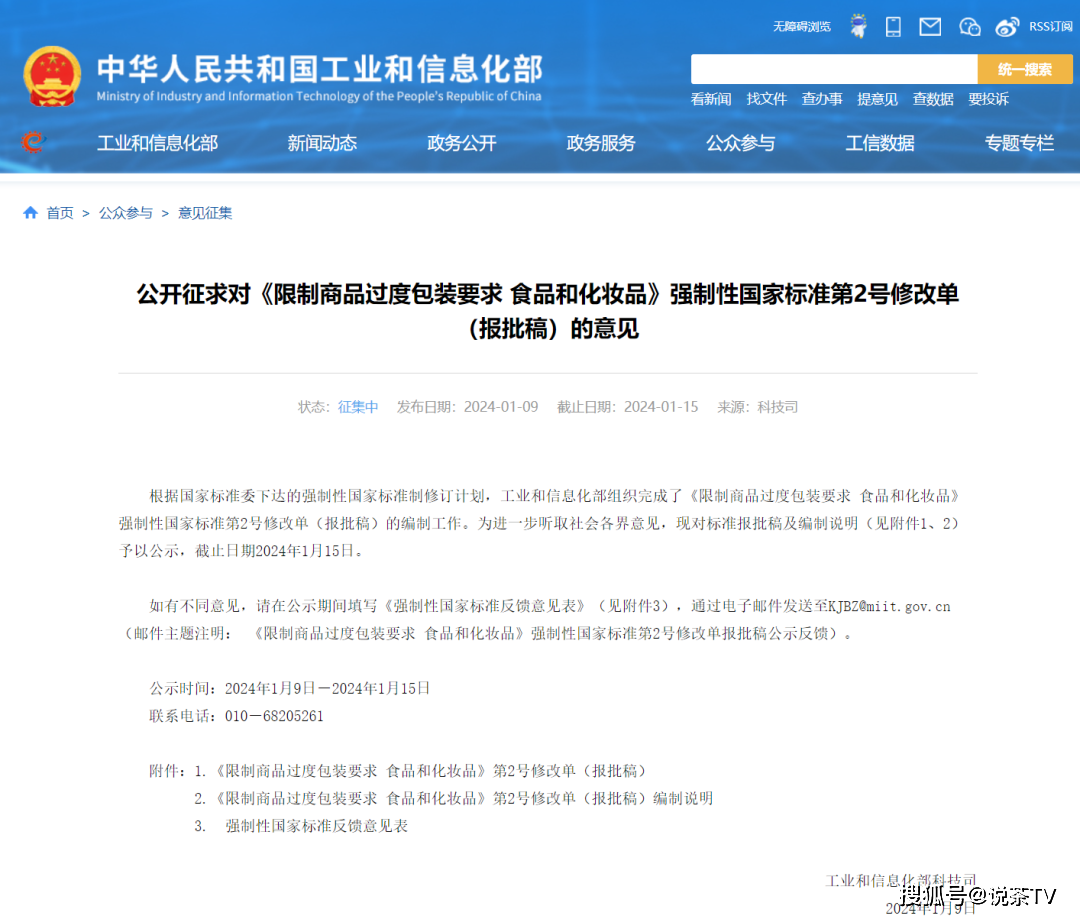Open the 工信数据 navigation menu

(x=880, y=143)
